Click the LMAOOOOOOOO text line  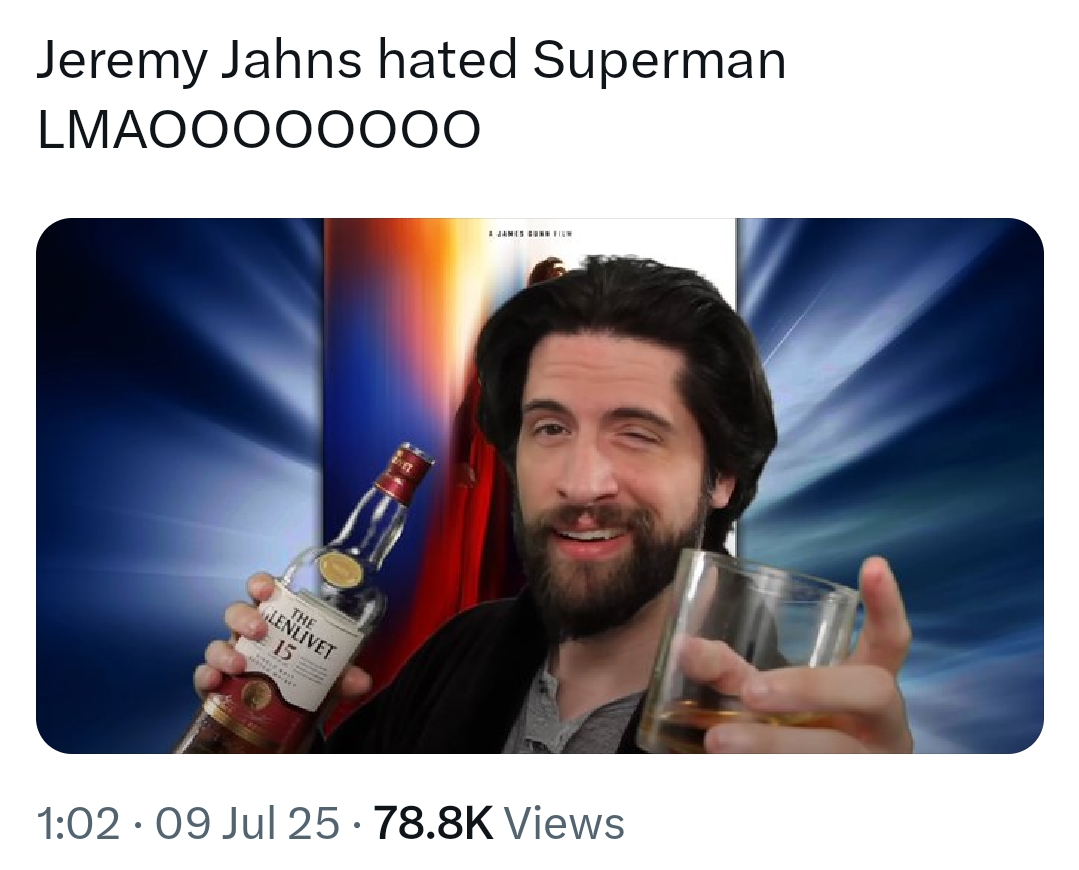pos(259,129)
